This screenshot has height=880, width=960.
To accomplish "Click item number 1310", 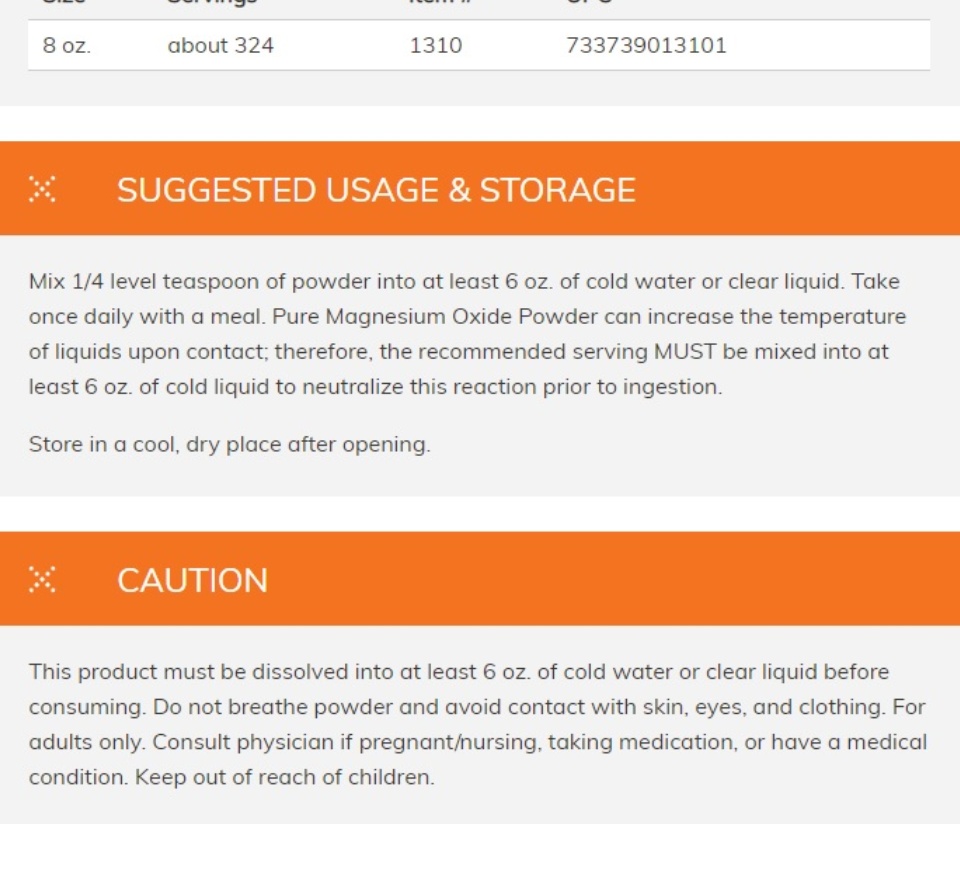I will tap(435, 45).
